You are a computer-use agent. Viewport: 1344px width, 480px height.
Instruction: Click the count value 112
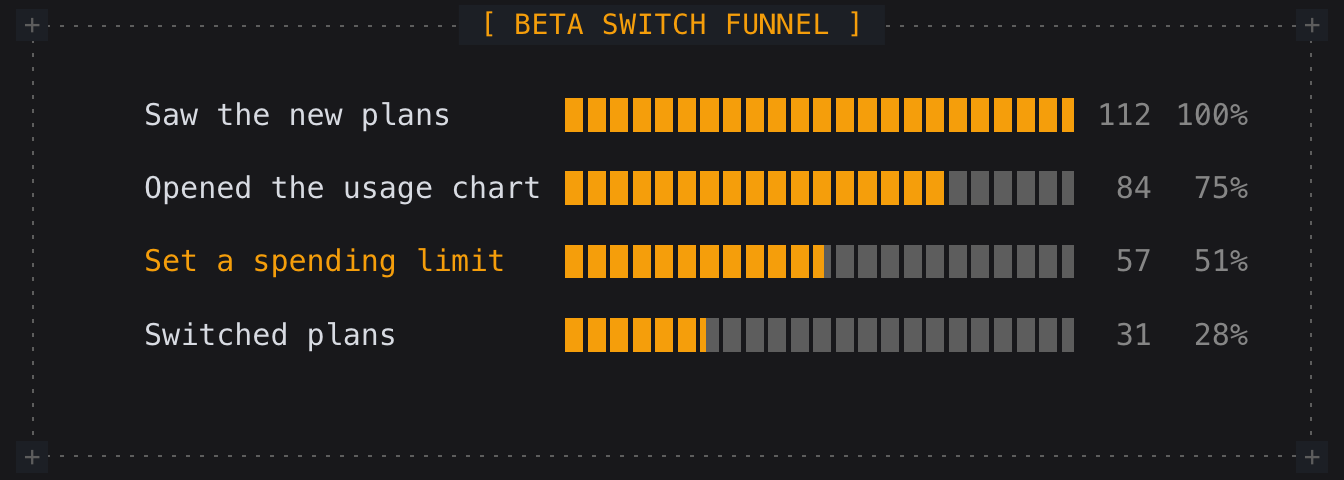(x=1124, y=115)
